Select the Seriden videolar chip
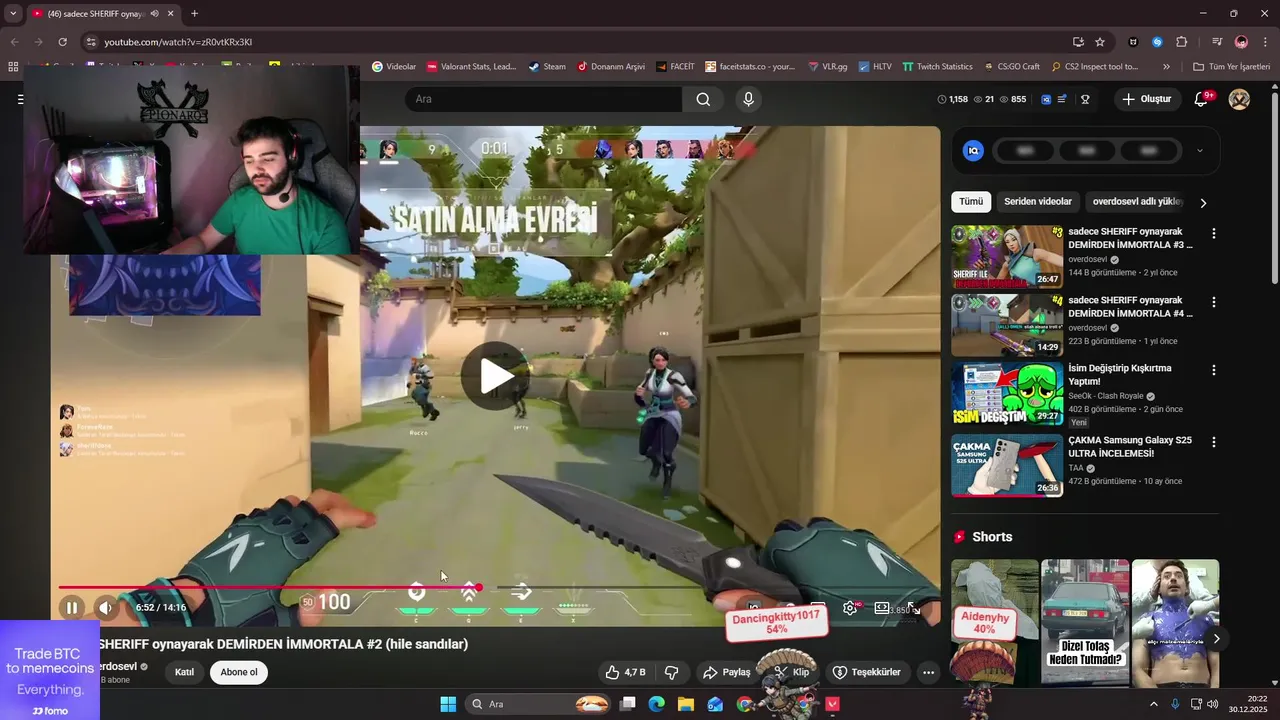Viewport: 1280px width, 720px height. (x=1037, y=202)
